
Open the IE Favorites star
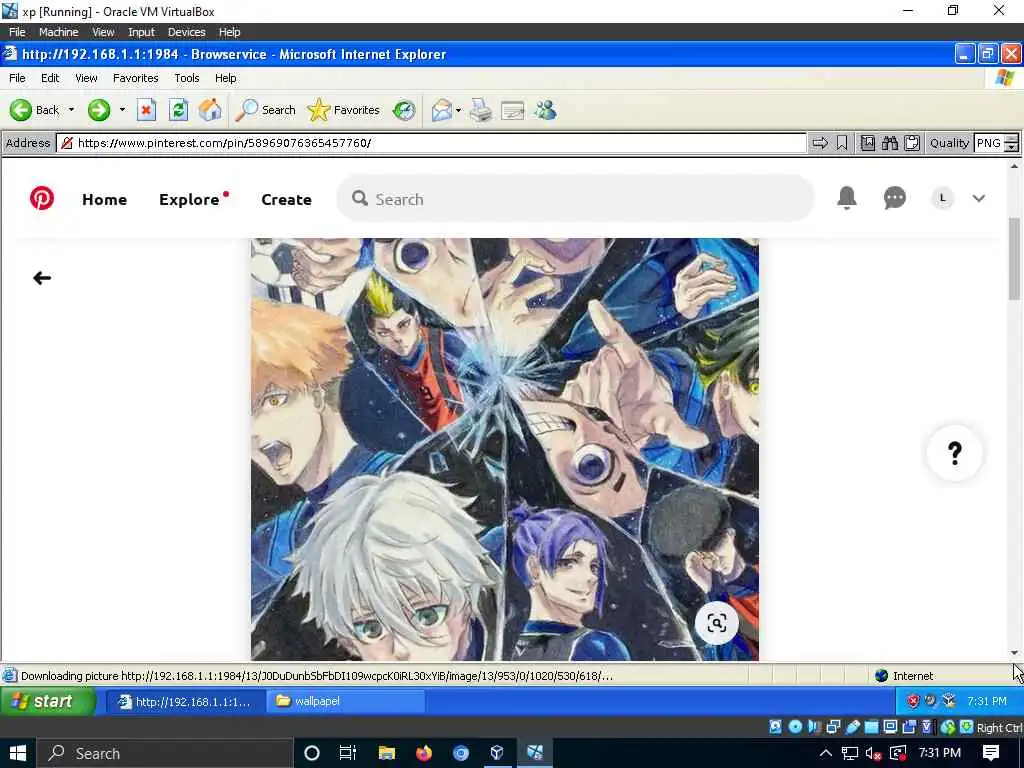coord(344,110)
